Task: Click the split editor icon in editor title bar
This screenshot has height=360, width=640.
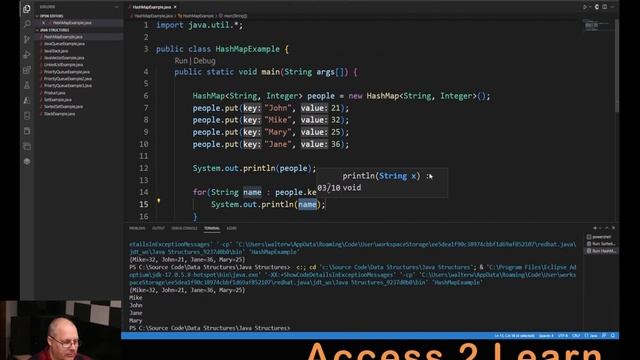Action: point(604,7)
